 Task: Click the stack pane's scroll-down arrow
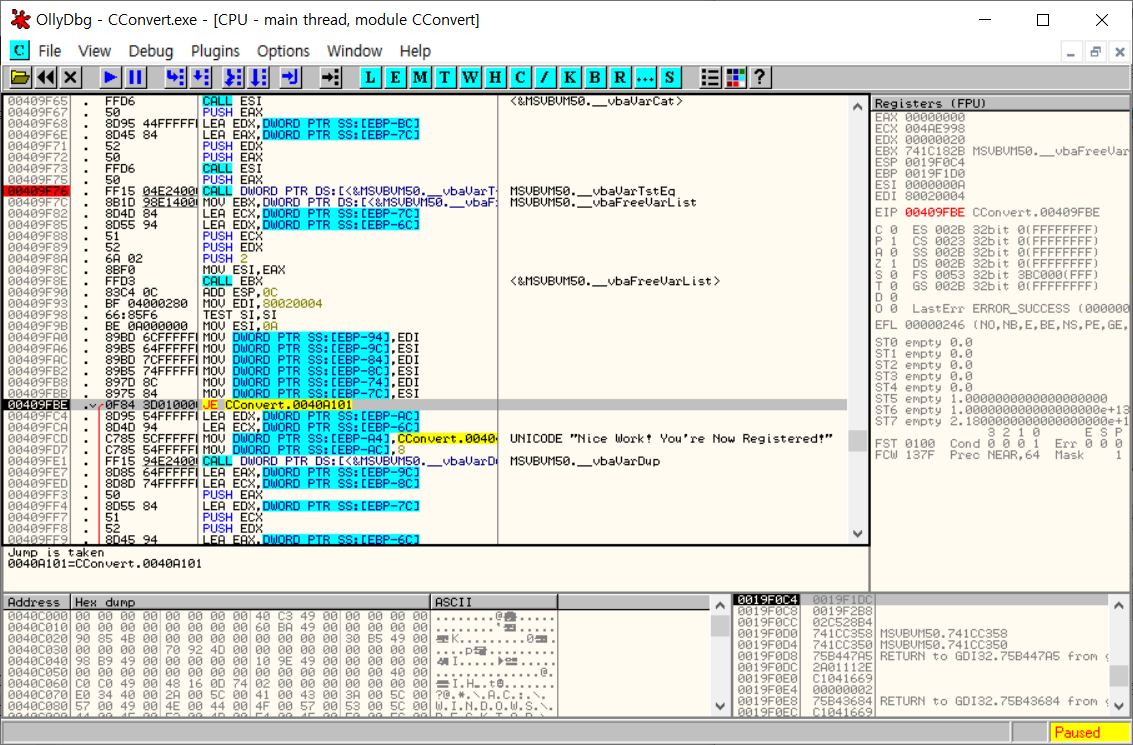(x=1119, y=706)
